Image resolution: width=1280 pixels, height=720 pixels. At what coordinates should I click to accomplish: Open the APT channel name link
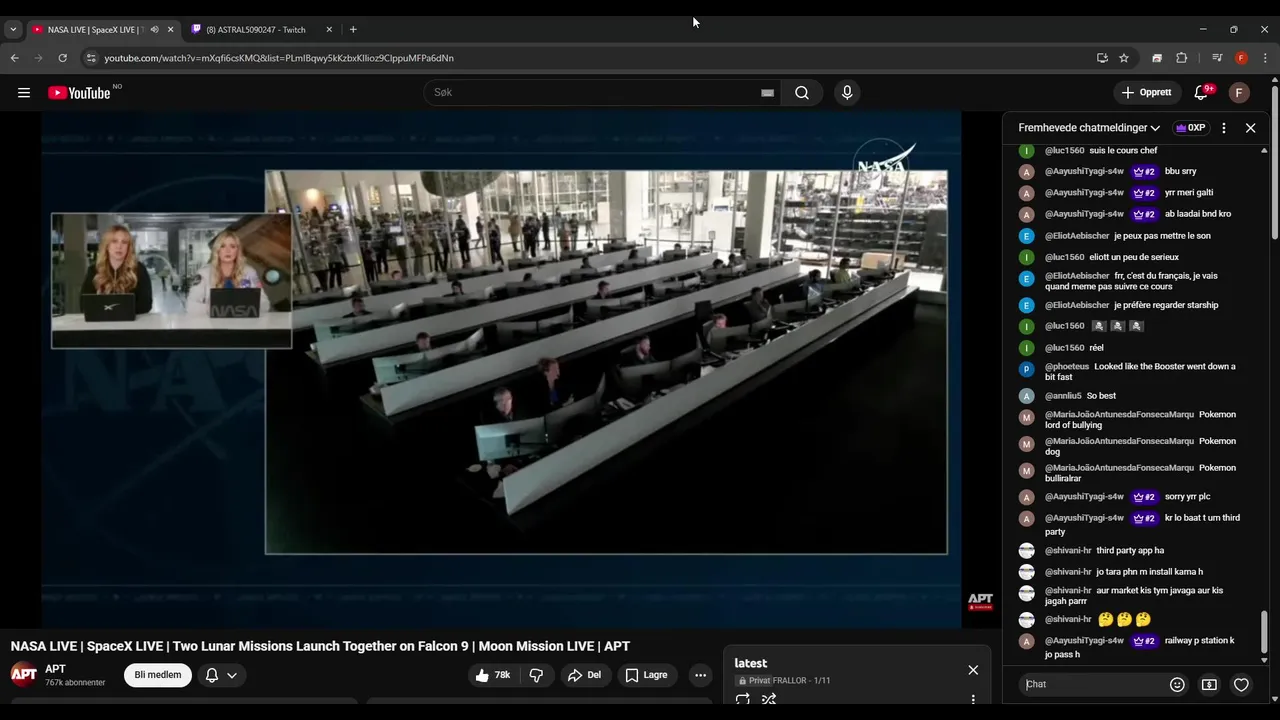coord(55,669)
